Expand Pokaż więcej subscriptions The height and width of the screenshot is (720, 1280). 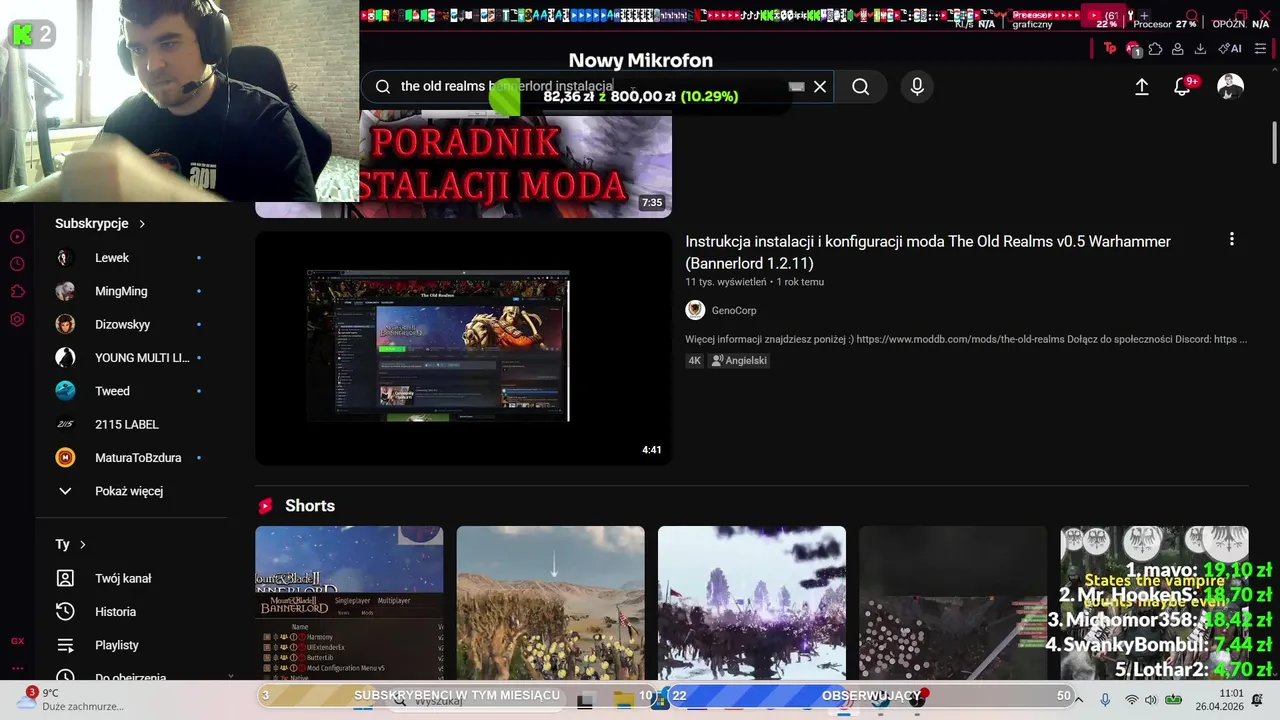coord(130,491)
